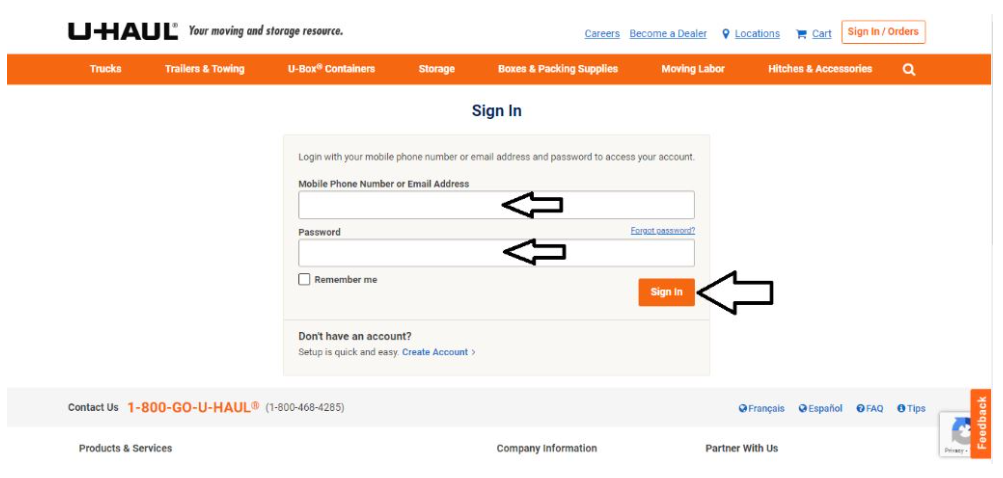The image size is (1003, 478).
Task: Click the Sign In / Orders button
Action: (883, 32)
